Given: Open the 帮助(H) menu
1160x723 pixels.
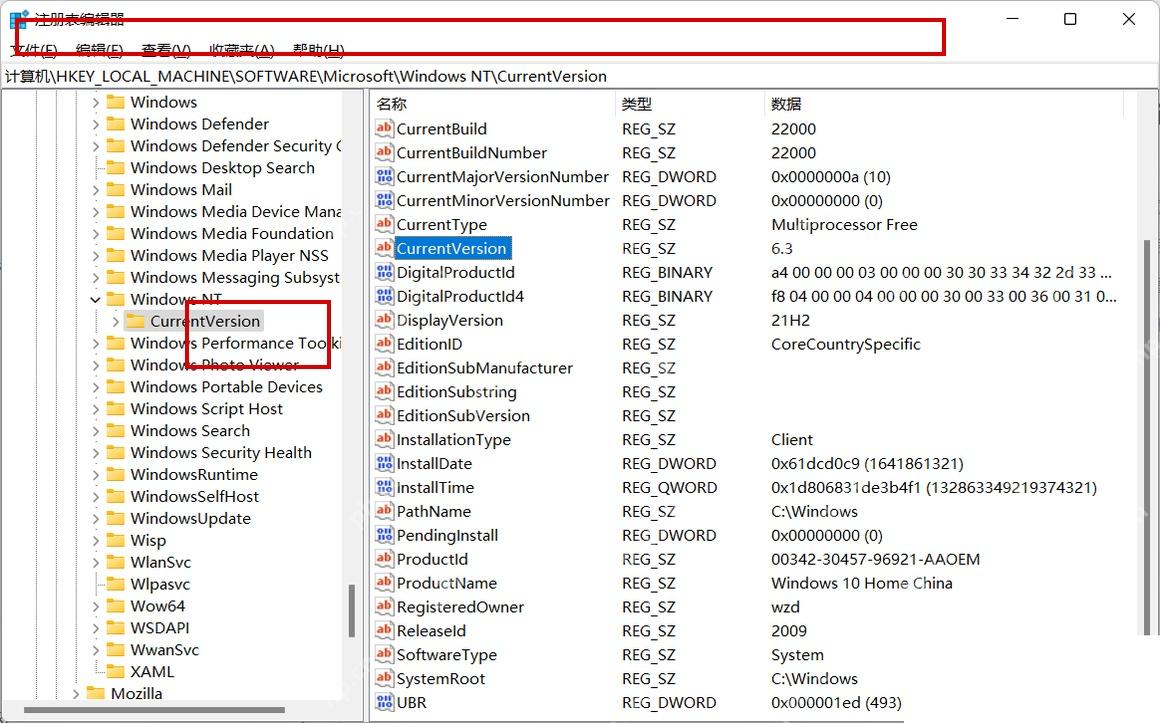Looking at the screenshot, I should point(319,50).
